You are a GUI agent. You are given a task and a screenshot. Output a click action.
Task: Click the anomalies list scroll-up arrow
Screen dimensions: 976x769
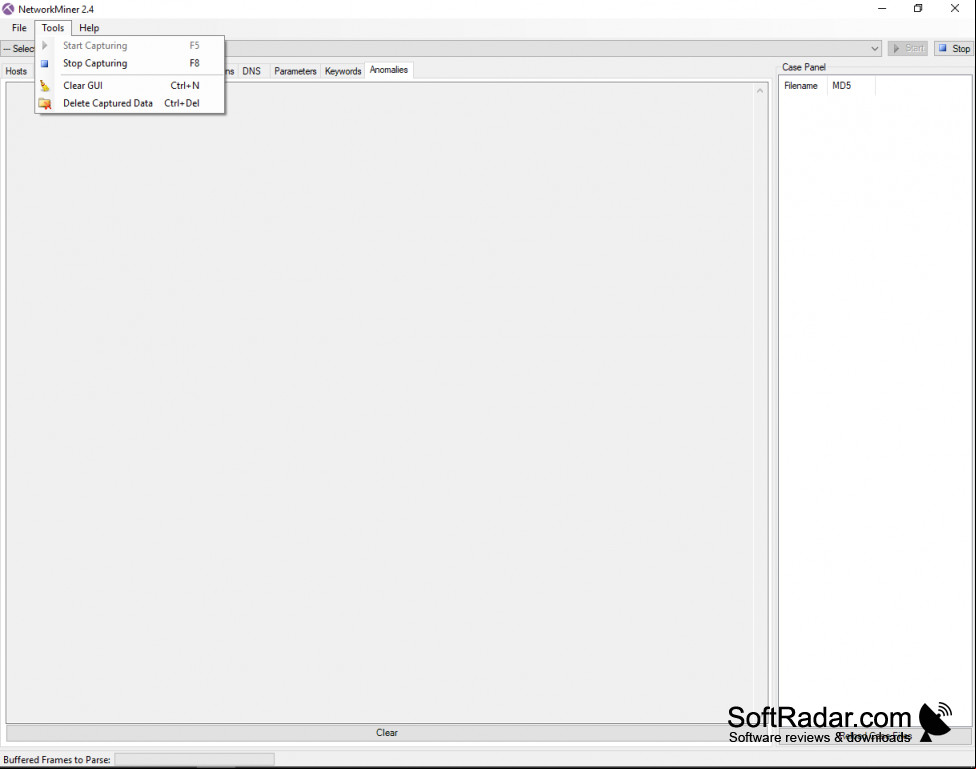(x=760, y=91)
